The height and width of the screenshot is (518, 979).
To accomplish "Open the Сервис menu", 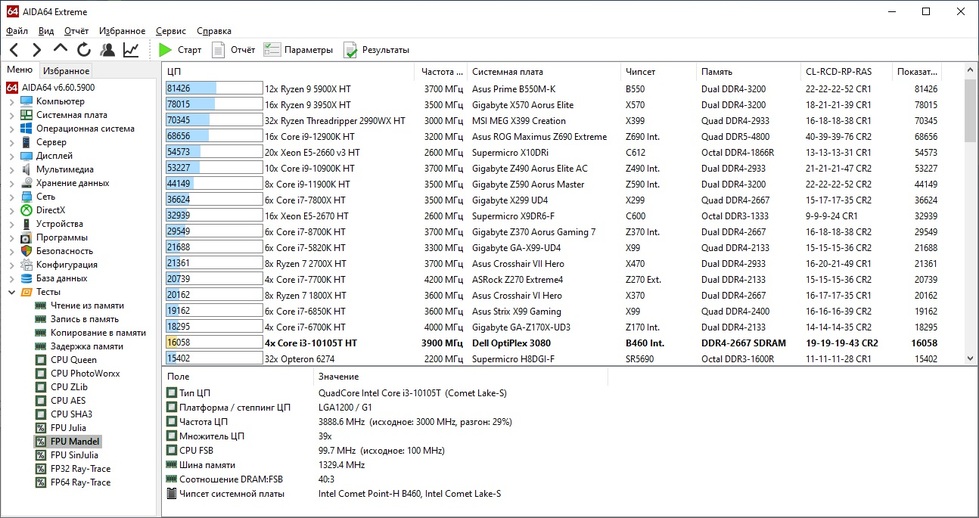I will point(170,31).
